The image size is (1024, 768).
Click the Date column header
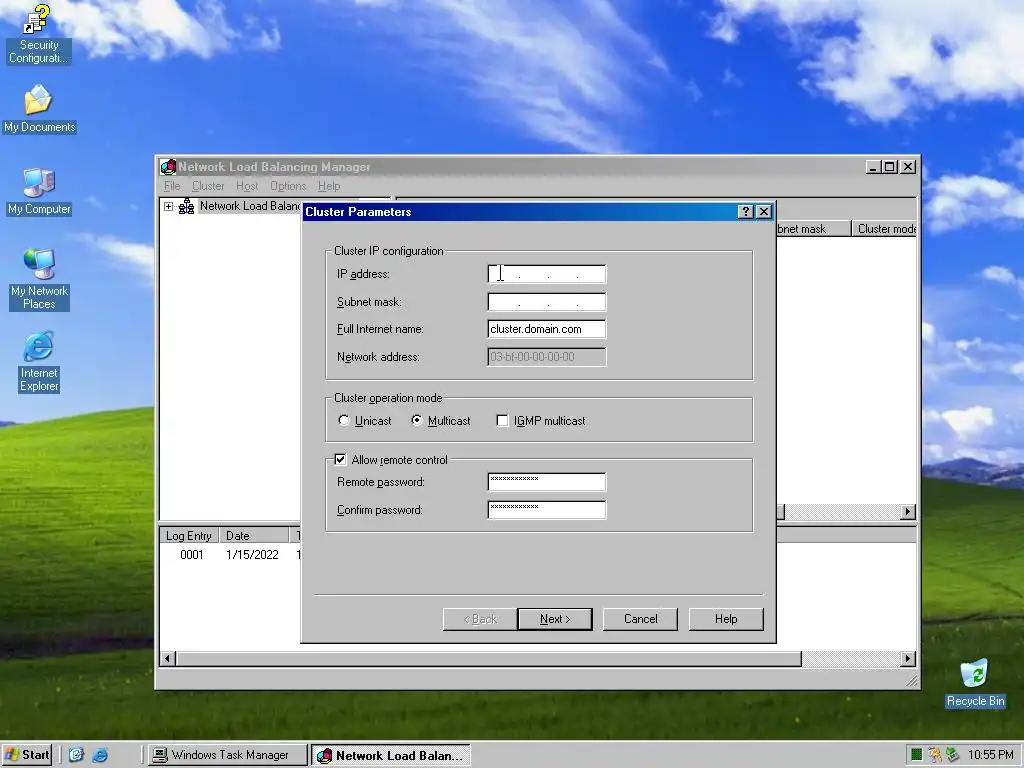click(253, 536)
